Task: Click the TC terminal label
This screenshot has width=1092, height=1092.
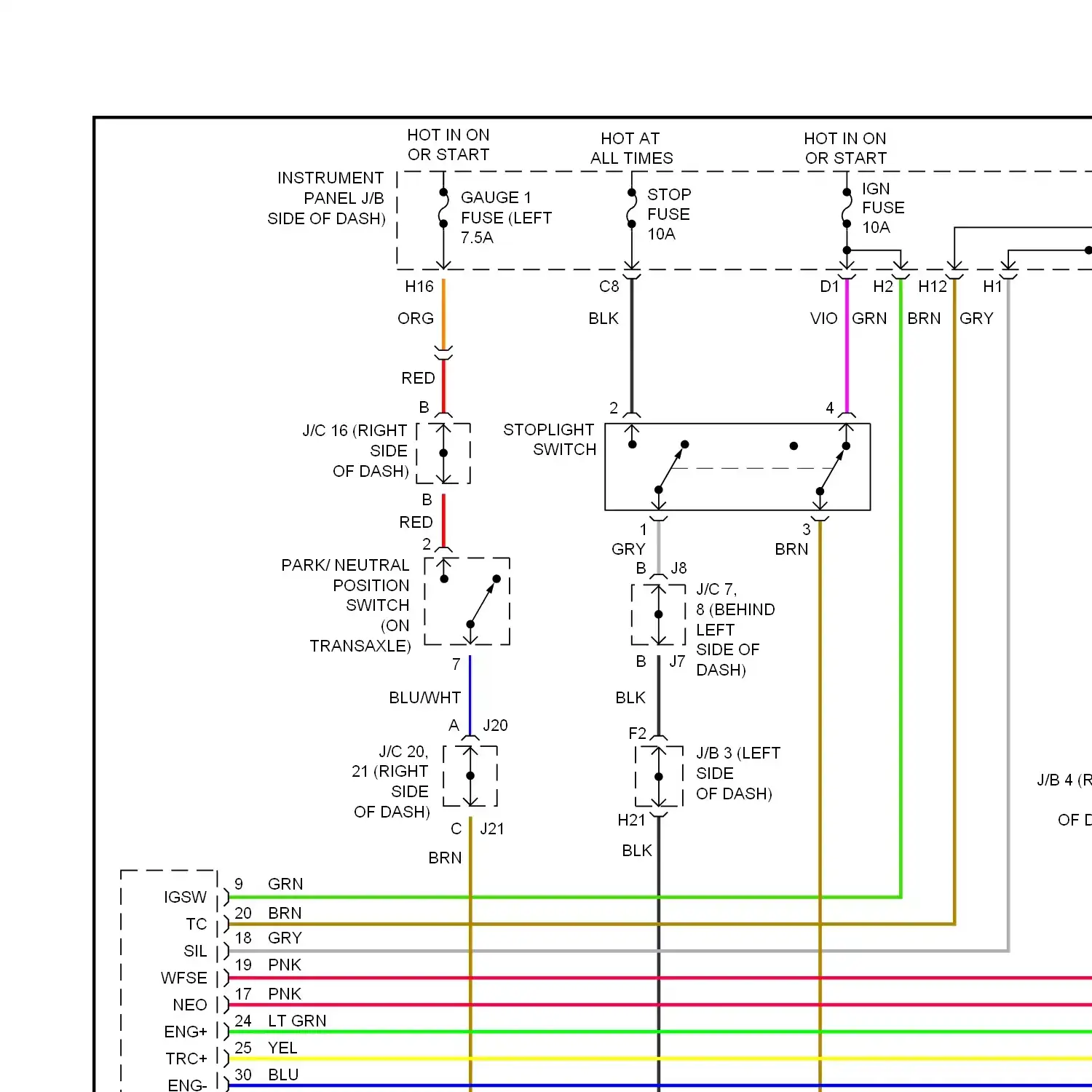Action: (197, 925)
